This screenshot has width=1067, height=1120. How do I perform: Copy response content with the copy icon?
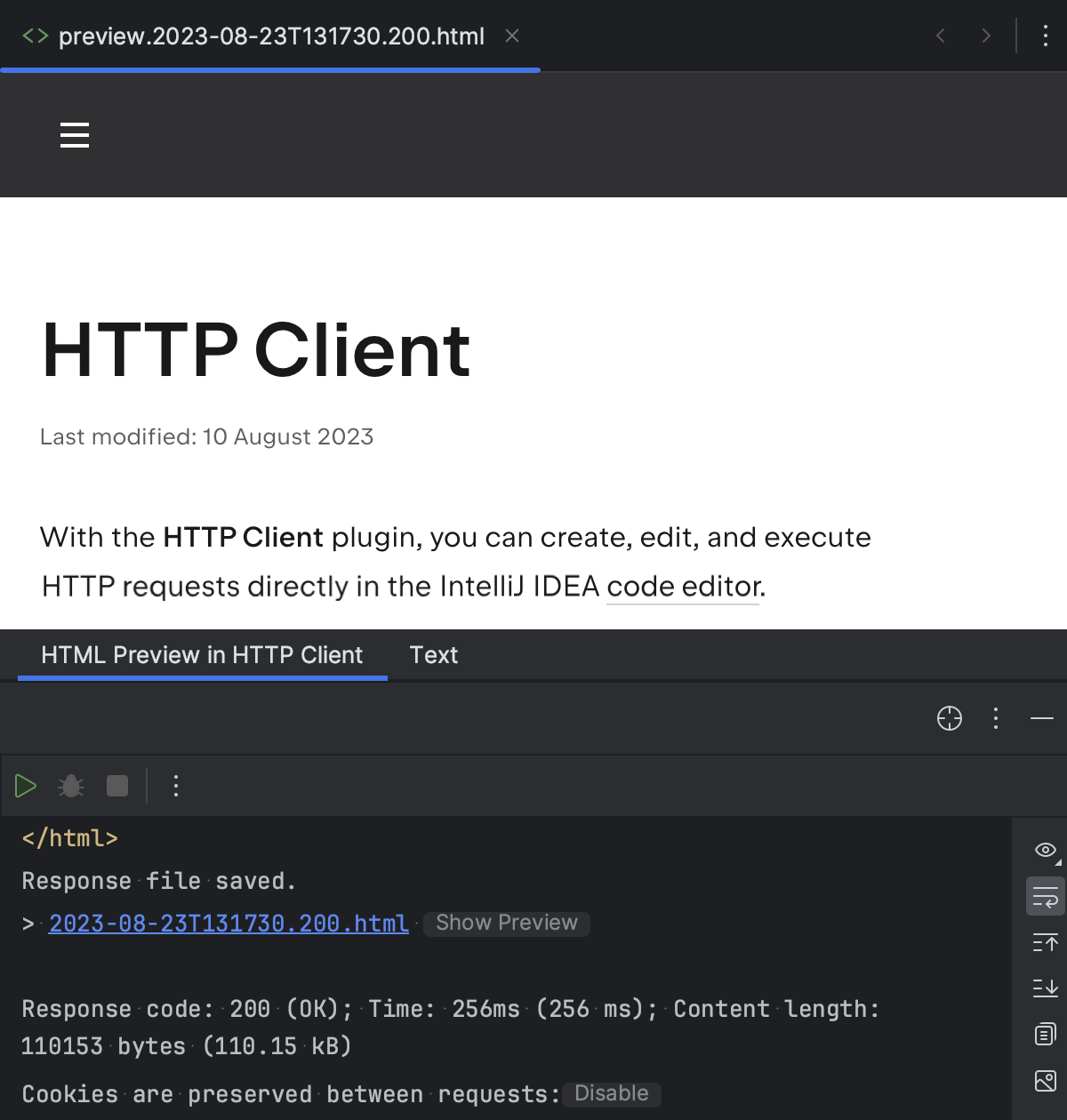1044,1034
